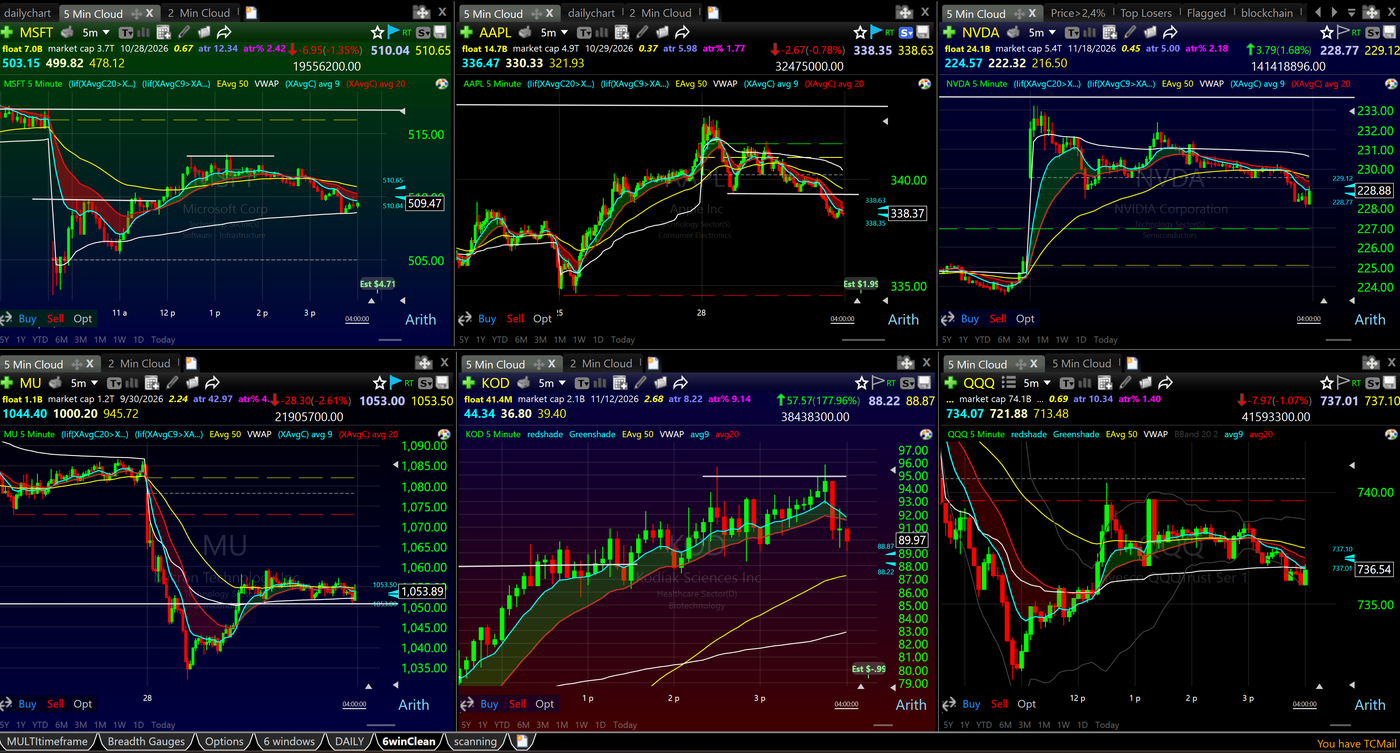Toggle the favorite star on the MSFT chart
The width and height of the screenshot is (1400, 753).
point(376,32)
